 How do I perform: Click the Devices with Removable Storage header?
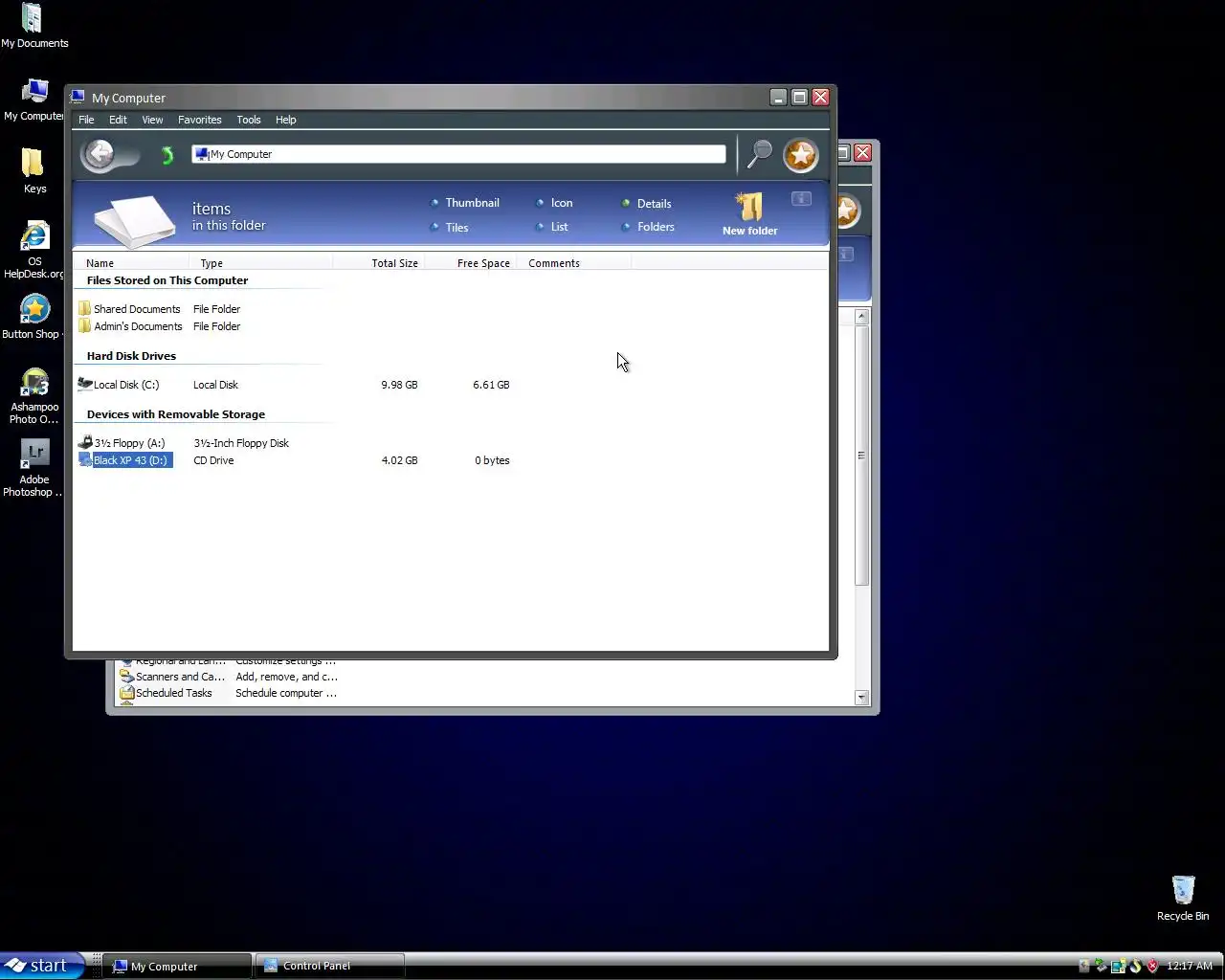coord(176,414)
